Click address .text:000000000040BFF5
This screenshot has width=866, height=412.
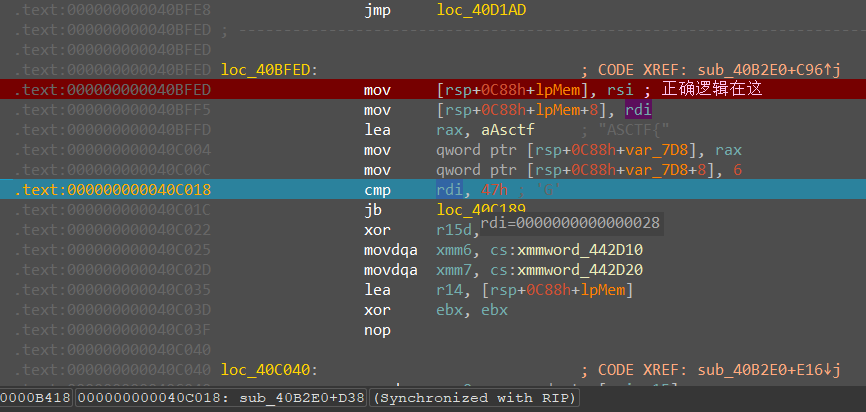(x=113, y=110)
